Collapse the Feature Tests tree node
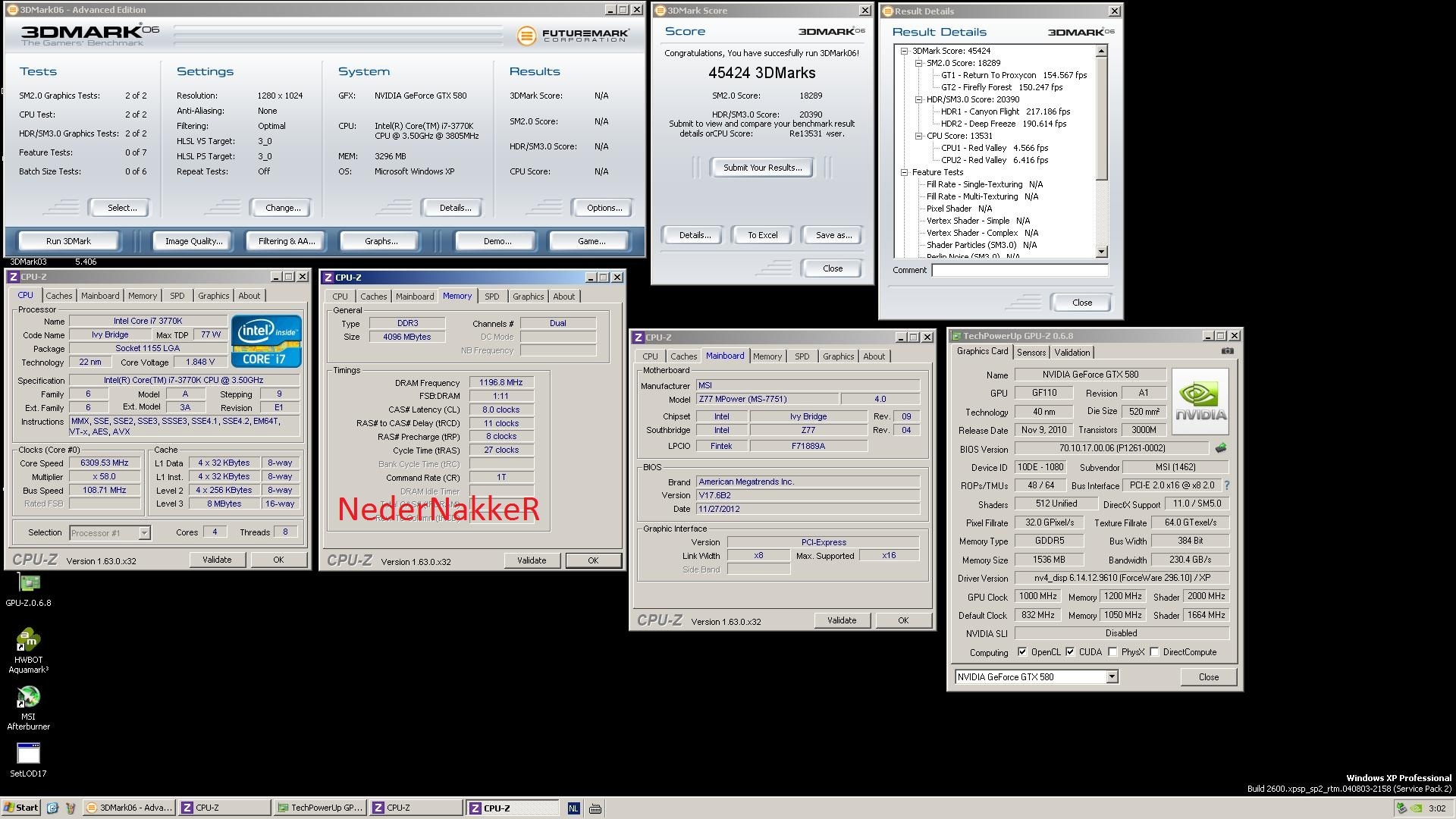The height and width of the screenshot is (819, 1456). [904, 173]
